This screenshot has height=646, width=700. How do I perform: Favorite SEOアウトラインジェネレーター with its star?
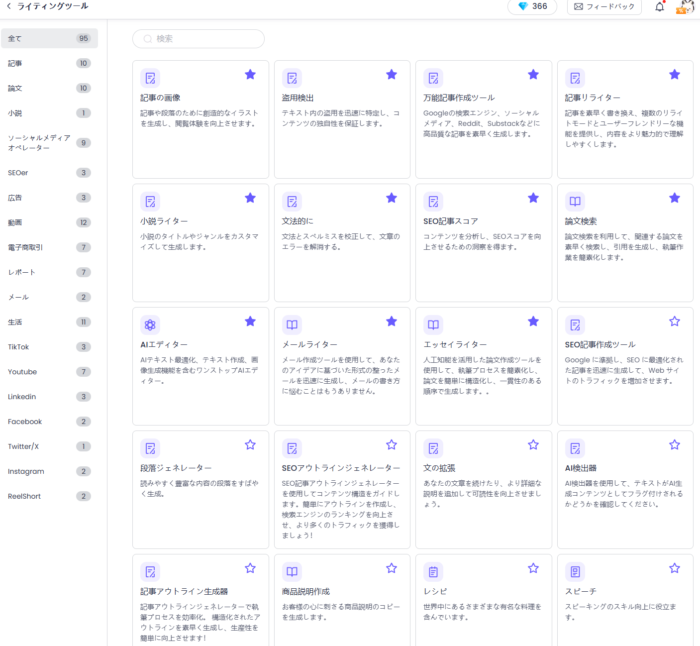(392, 445)
